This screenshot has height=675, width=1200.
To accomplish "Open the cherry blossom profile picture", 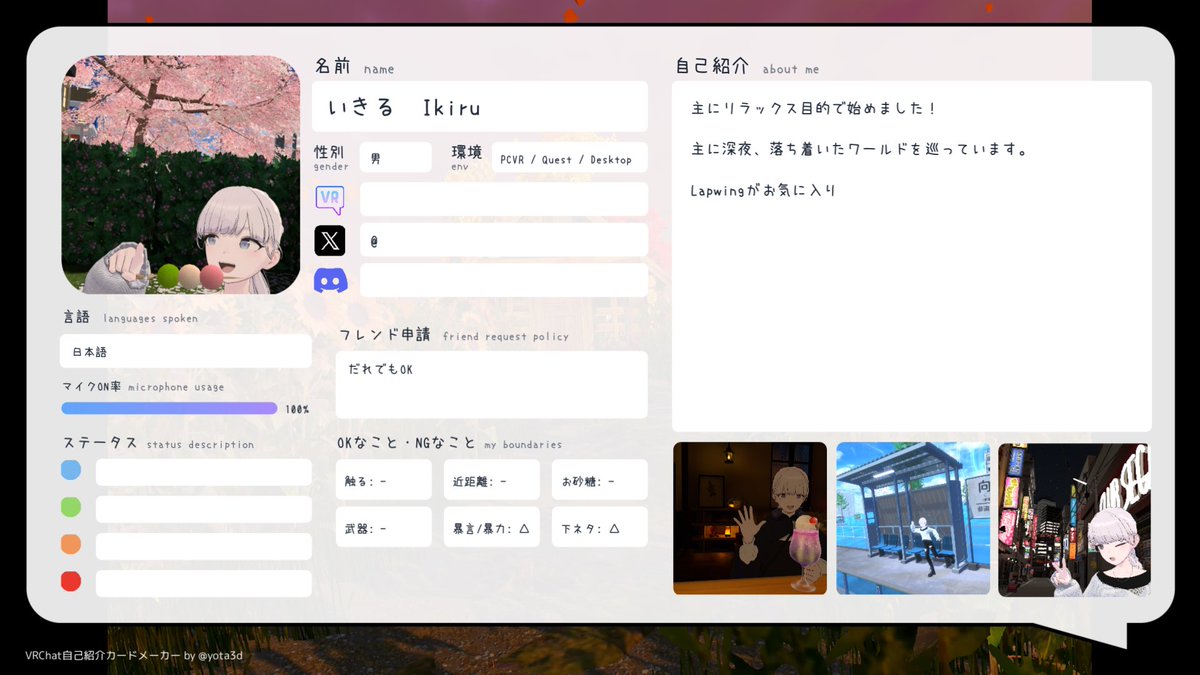I will (181, 175).
